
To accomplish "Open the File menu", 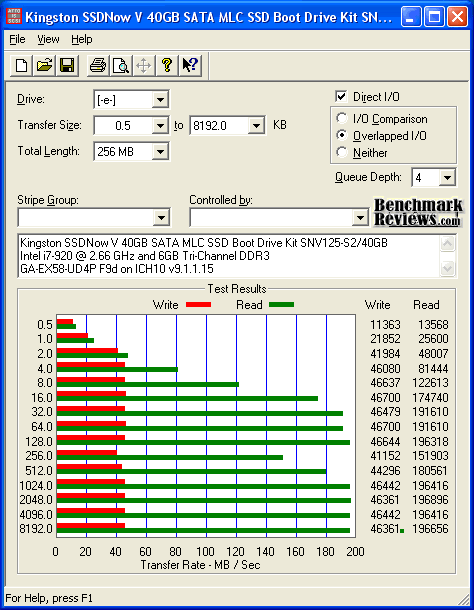I will click(x=17, y=39).
